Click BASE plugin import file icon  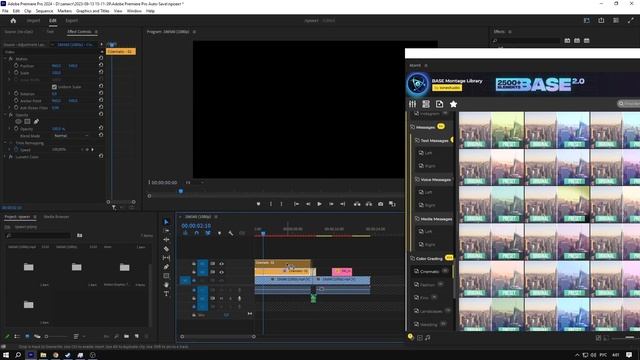click(439, 104)
